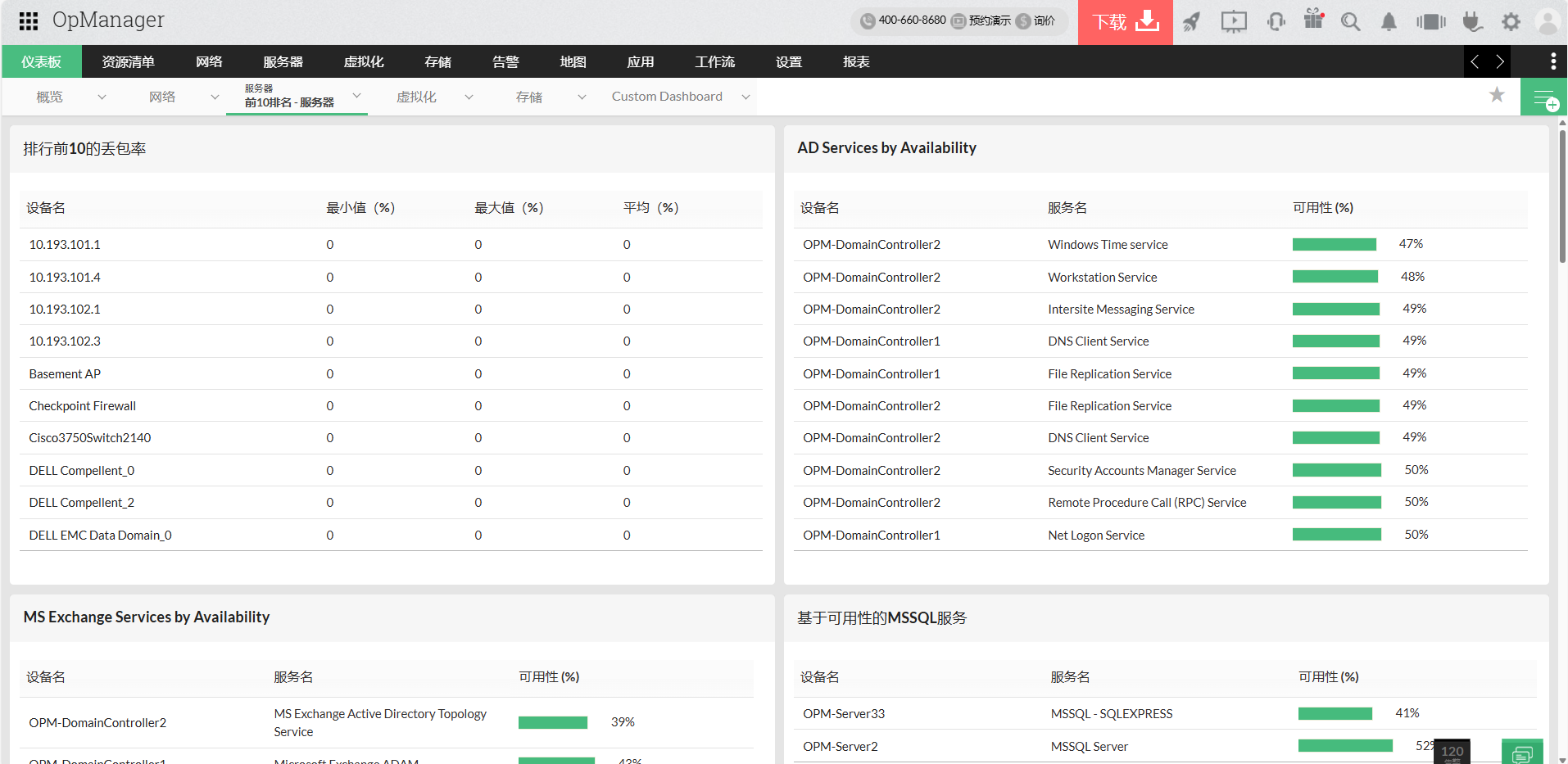Expand the 虚拟化 tab dropdown chevron

pyautogui.click(x=469, y=97)
